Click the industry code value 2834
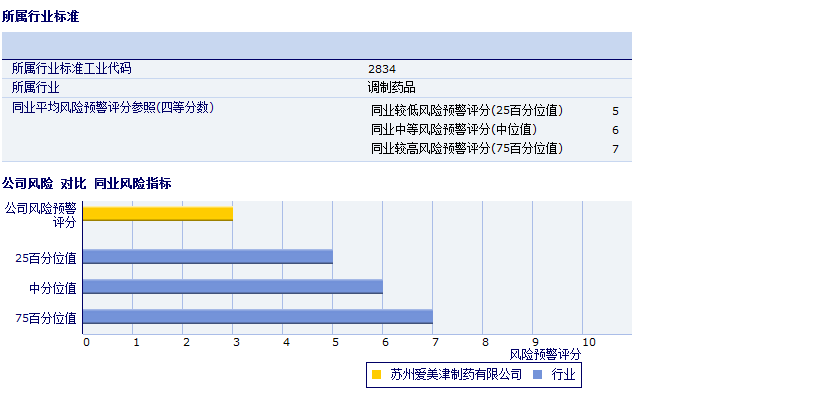Screen dimensions: 816x394 tap(382, 69)
